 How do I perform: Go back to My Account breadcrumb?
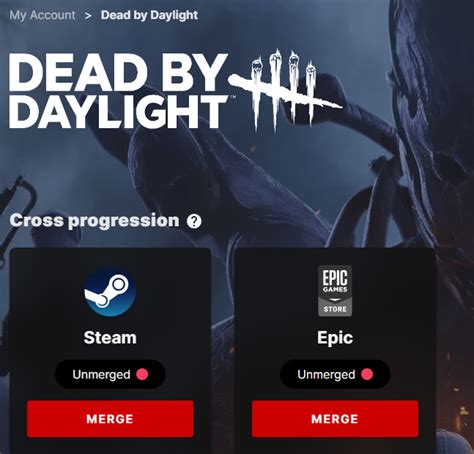[x=42, y=15]
